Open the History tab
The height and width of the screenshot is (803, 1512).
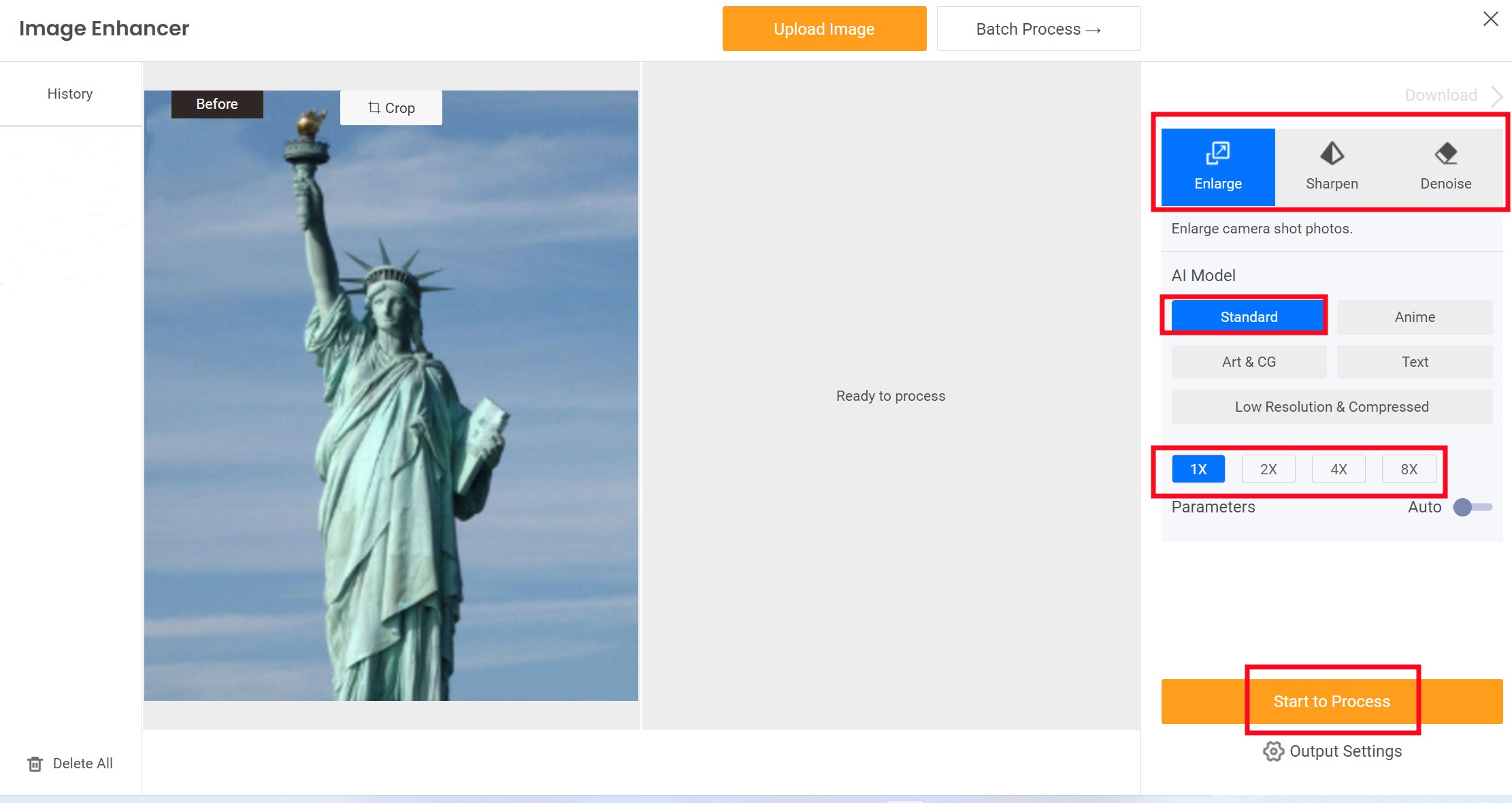[70, 94]
